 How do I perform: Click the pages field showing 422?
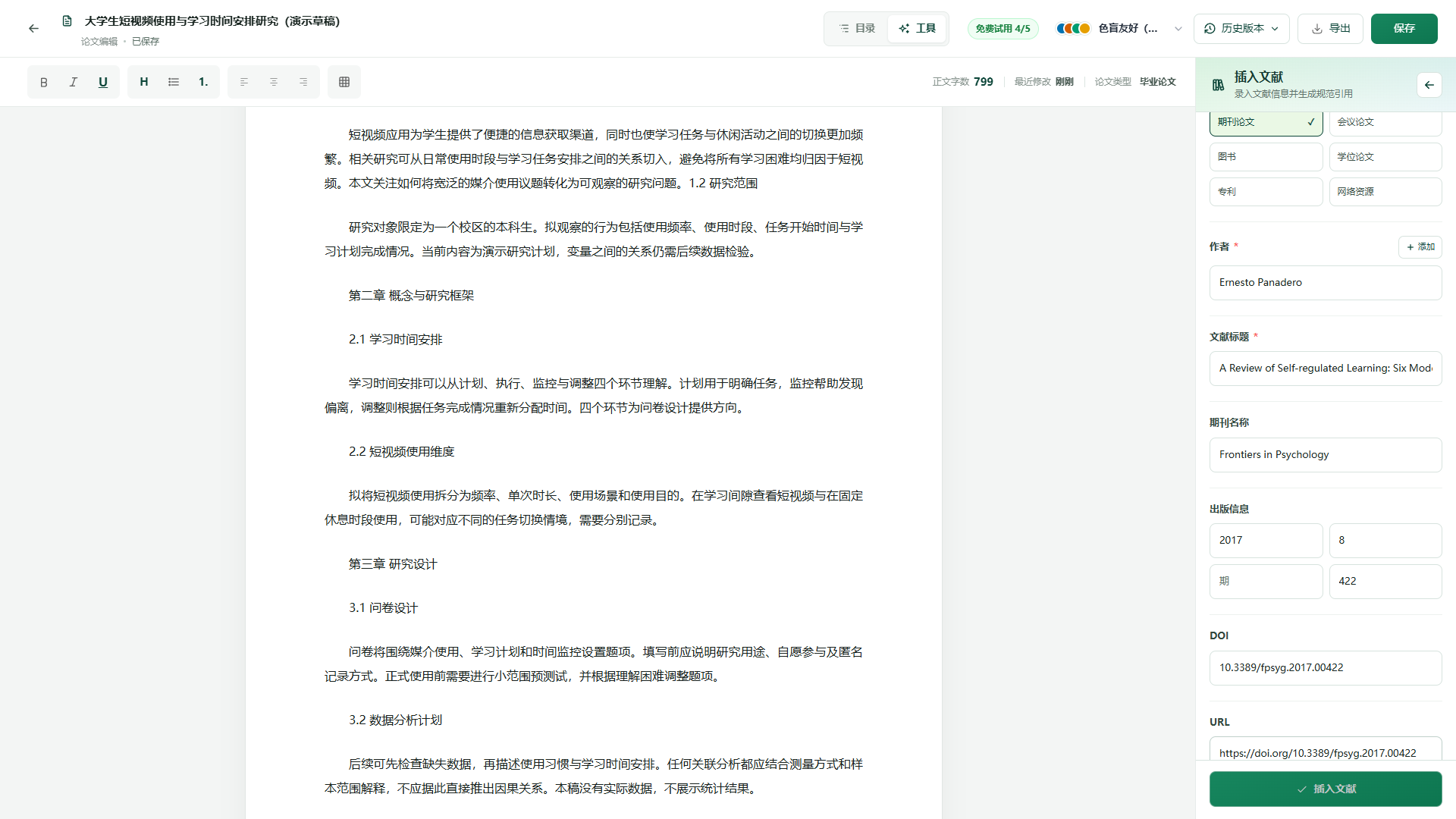(1385, 582)
